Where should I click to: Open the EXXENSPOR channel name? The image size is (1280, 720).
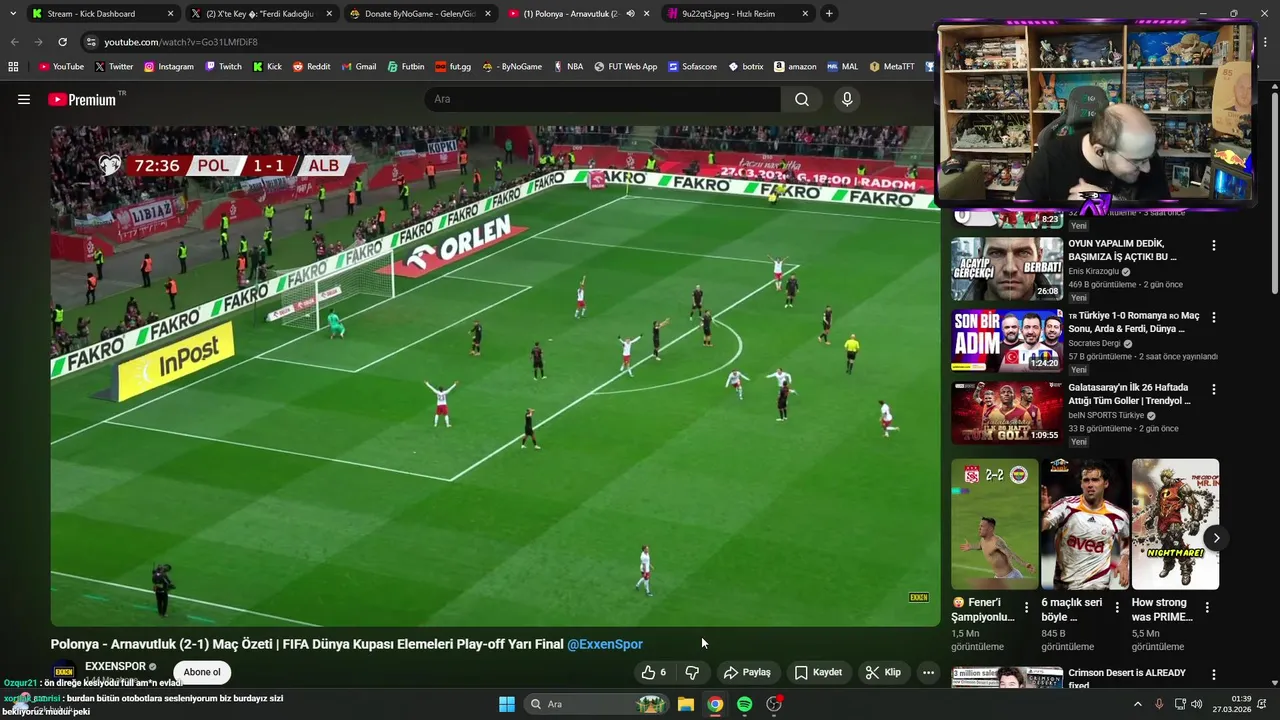115,666
